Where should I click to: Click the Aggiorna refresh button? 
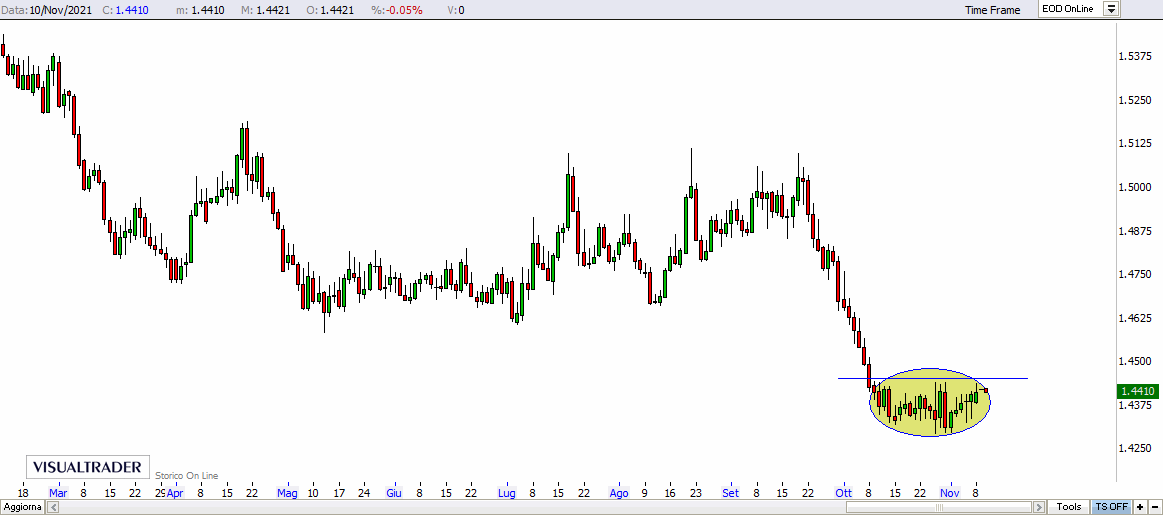[x=23, y=507]
